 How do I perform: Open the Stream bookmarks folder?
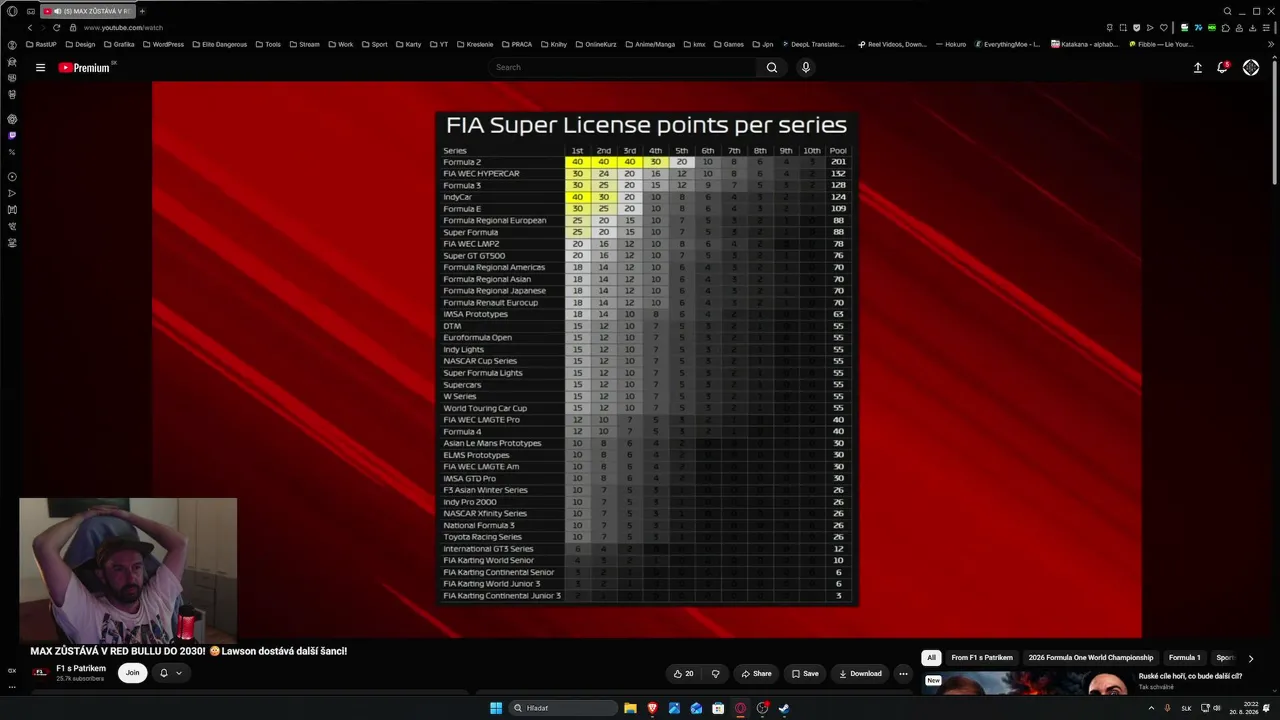click(x=303, y=44)
